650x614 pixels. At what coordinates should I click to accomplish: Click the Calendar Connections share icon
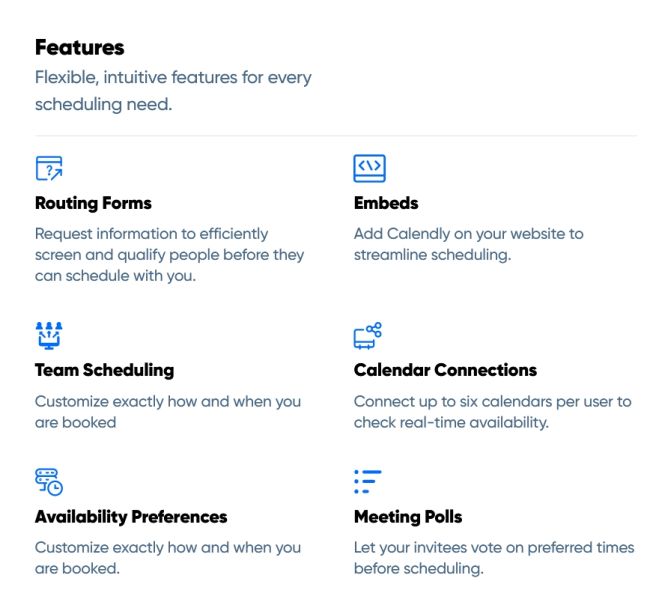coord(368,336)
